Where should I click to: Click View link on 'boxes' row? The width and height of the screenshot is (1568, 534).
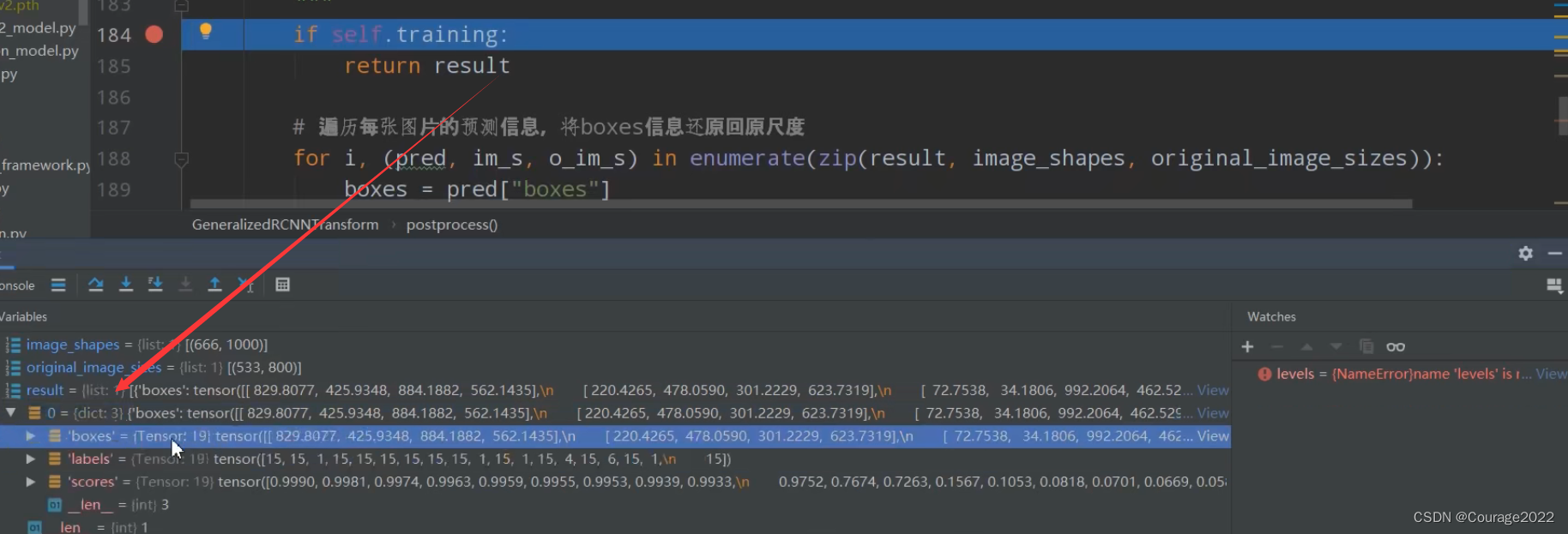1213,436
